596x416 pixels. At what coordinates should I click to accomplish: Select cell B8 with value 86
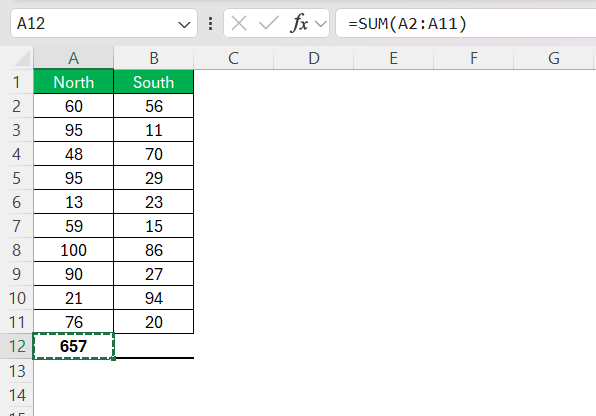pyautogui.click(x=154, y=250)
